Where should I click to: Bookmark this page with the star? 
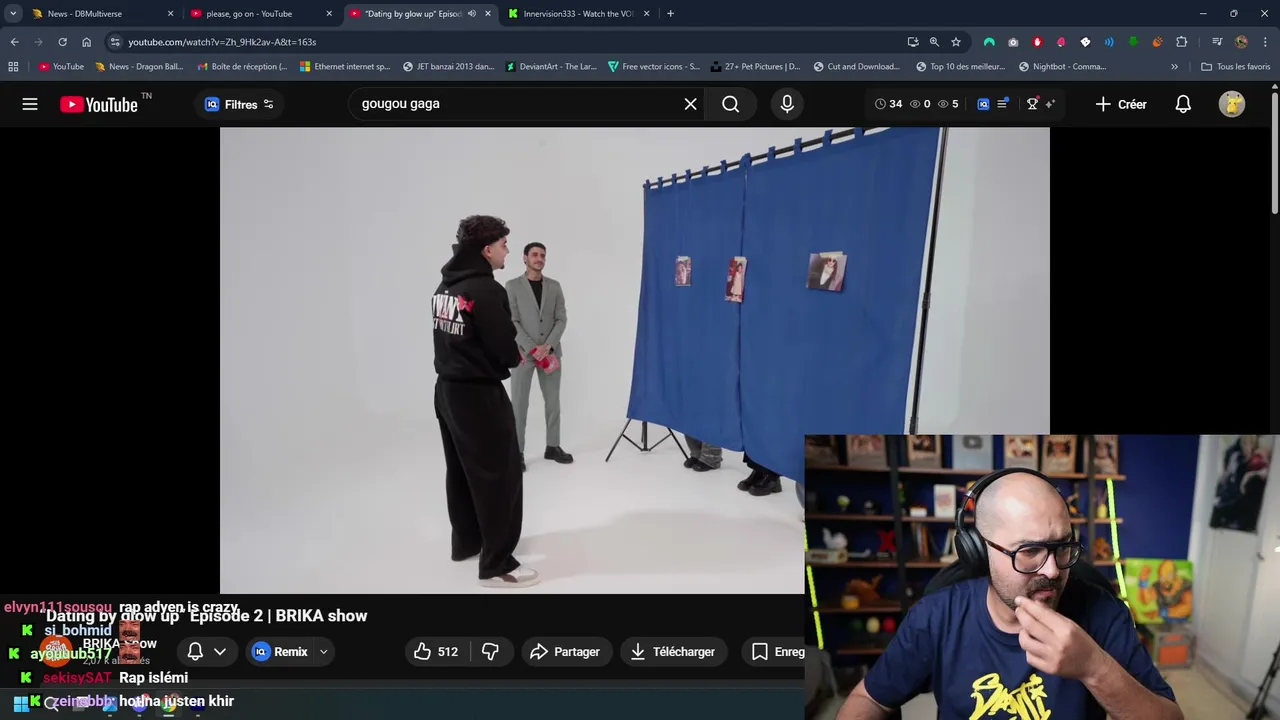point(956,42)
